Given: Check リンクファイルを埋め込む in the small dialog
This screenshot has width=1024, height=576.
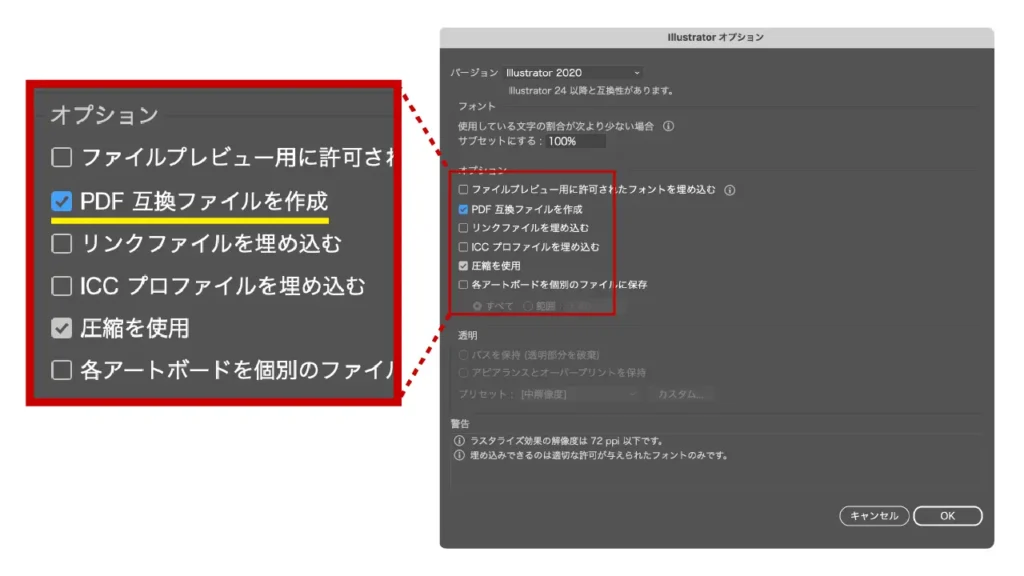Looking at the screenshot, I should (463, 228).
